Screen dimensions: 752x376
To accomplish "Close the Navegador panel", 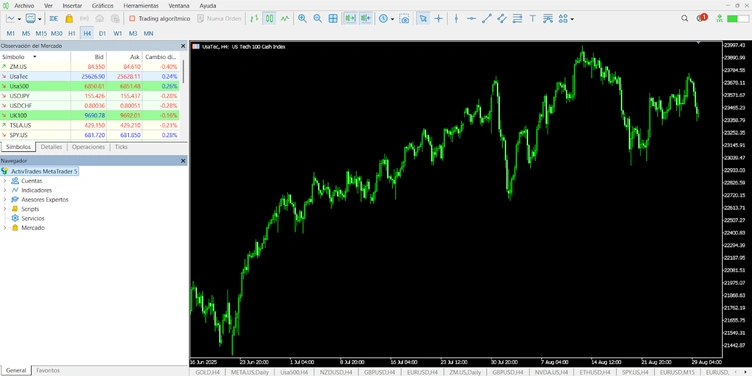I will (x=183, y=161).
